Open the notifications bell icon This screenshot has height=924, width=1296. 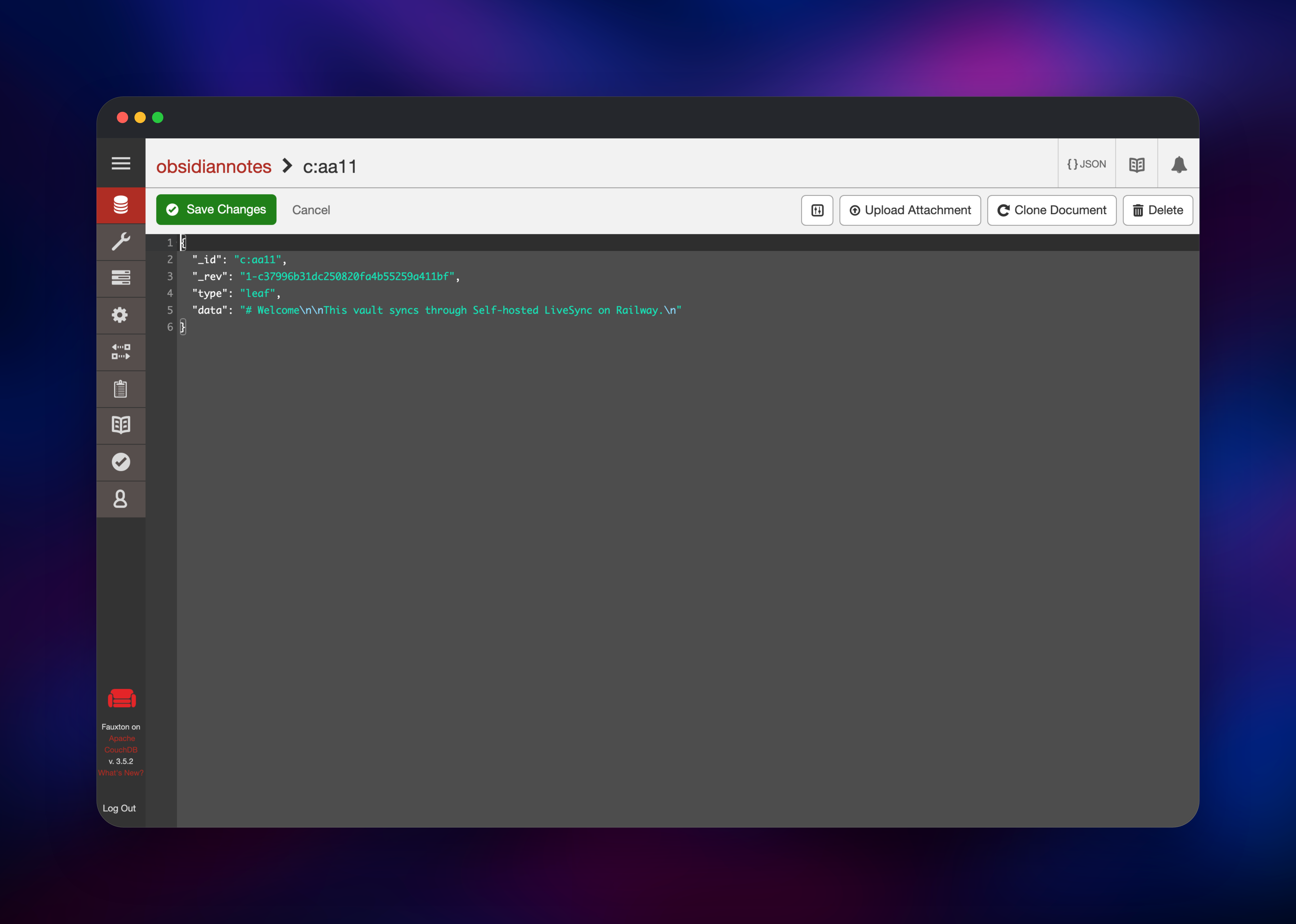pos(1179,164)
